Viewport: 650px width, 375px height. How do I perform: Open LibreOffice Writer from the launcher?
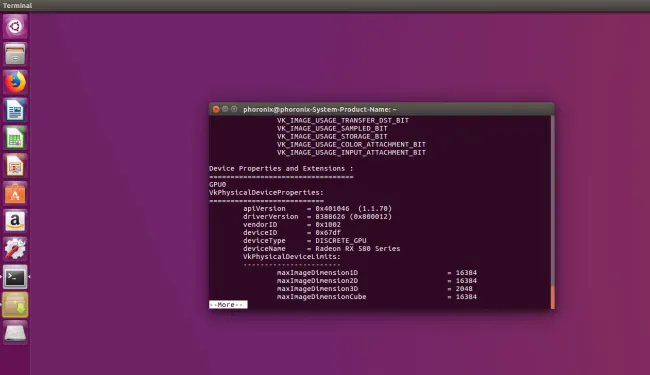(x=15, y=110)
